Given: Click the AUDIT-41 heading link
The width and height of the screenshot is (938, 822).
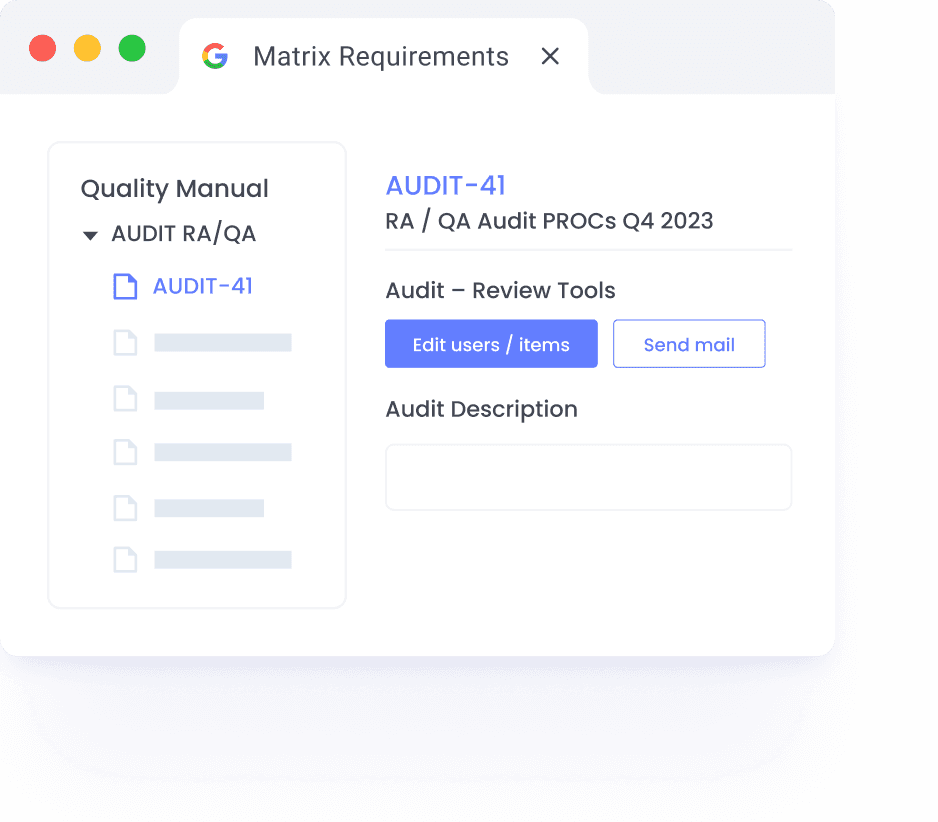Looking at the screenshot, I should pos(445,186).
